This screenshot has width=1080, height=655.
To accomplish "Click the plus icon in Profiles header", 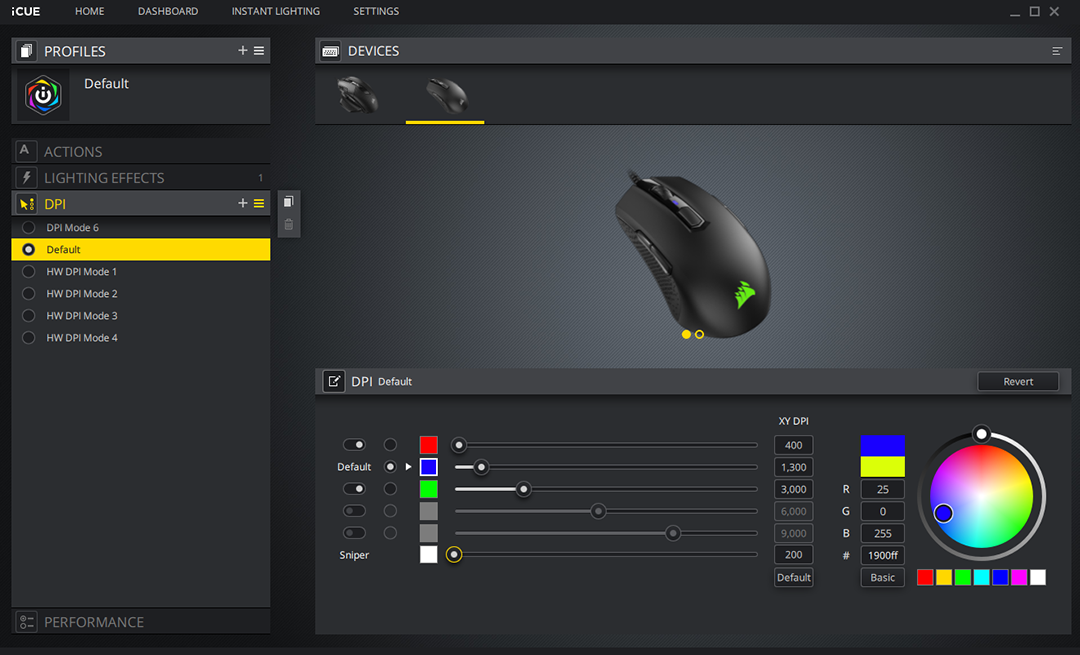I will pyautogui.click(x=242, y=51).
